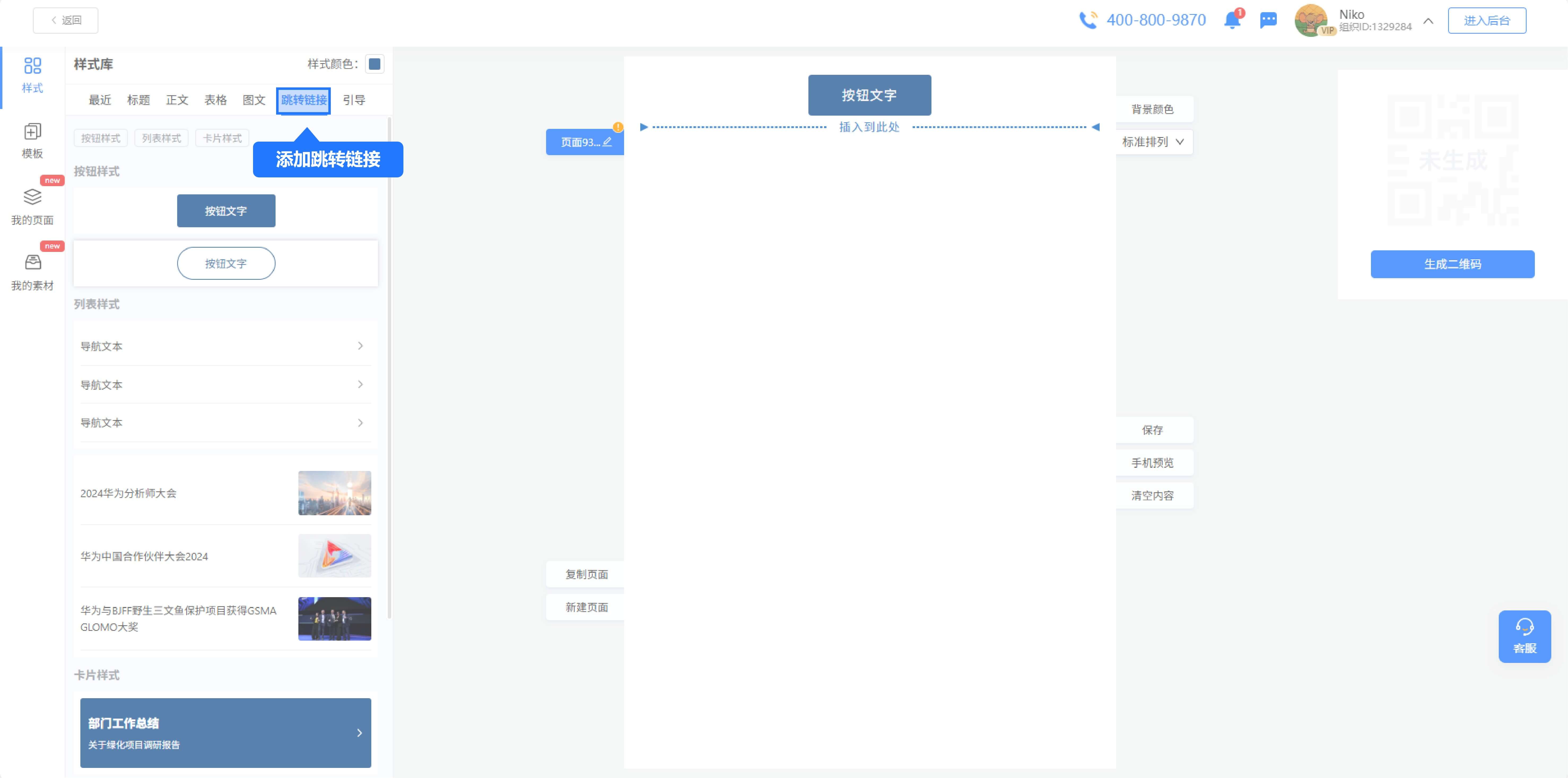Image resolution: width=1568 pixels, height=778 pixels.
Task: Click the page name edit pencil icon
Action: [607, 142]
